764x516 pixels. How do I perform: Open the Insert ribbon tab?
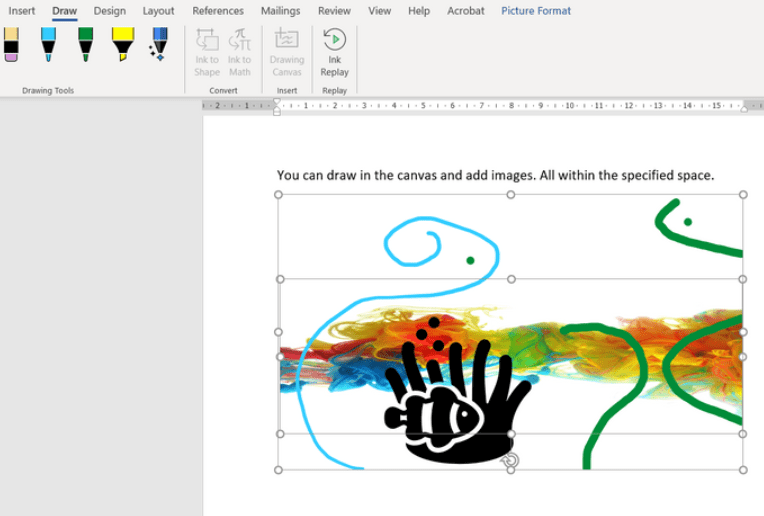22,11
